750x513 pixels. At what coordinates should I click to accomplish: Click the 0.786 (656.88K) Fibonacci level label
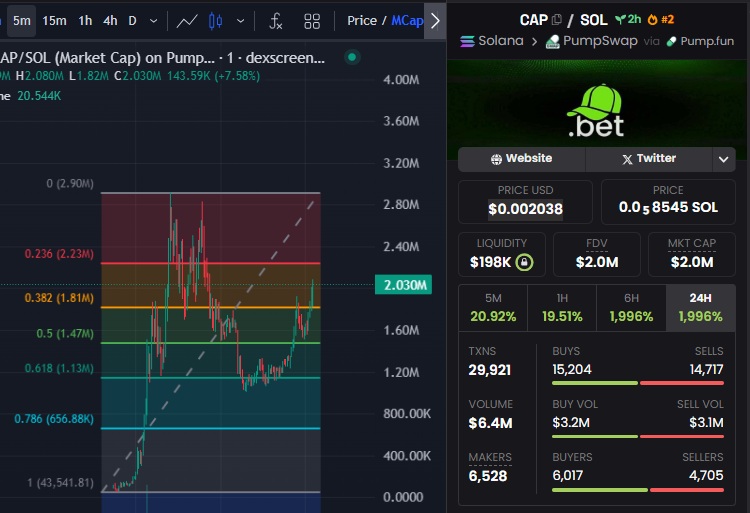coord(54,419)
